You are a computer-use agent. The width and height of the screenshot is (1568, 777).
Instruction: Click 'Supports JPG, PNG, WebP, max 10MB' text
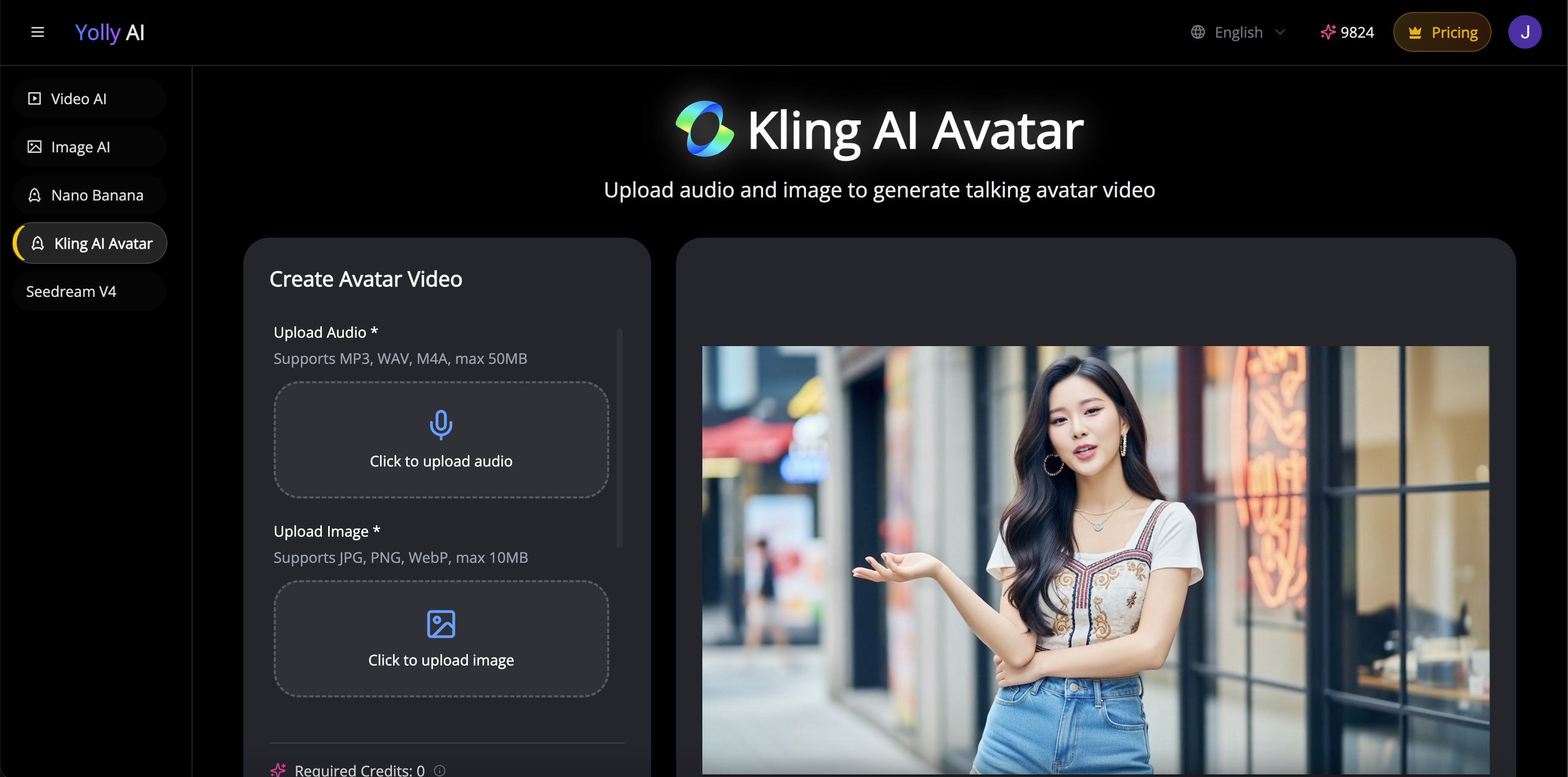pyautogui.click(x=400, y=557)
